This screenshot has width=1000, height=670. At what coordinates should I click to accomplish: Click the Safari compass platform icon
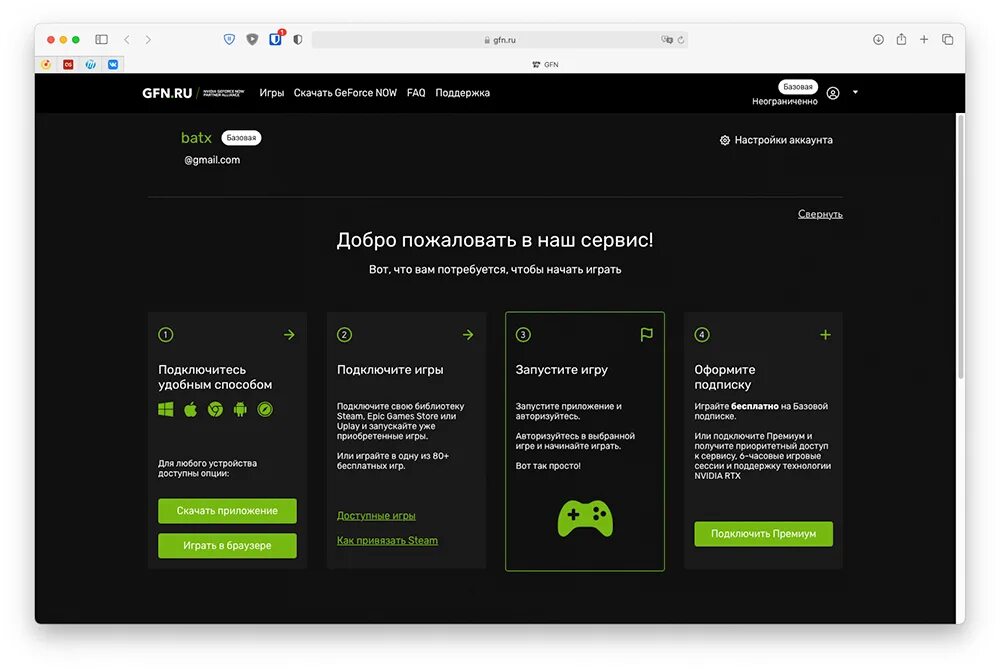tap(265, 409)
